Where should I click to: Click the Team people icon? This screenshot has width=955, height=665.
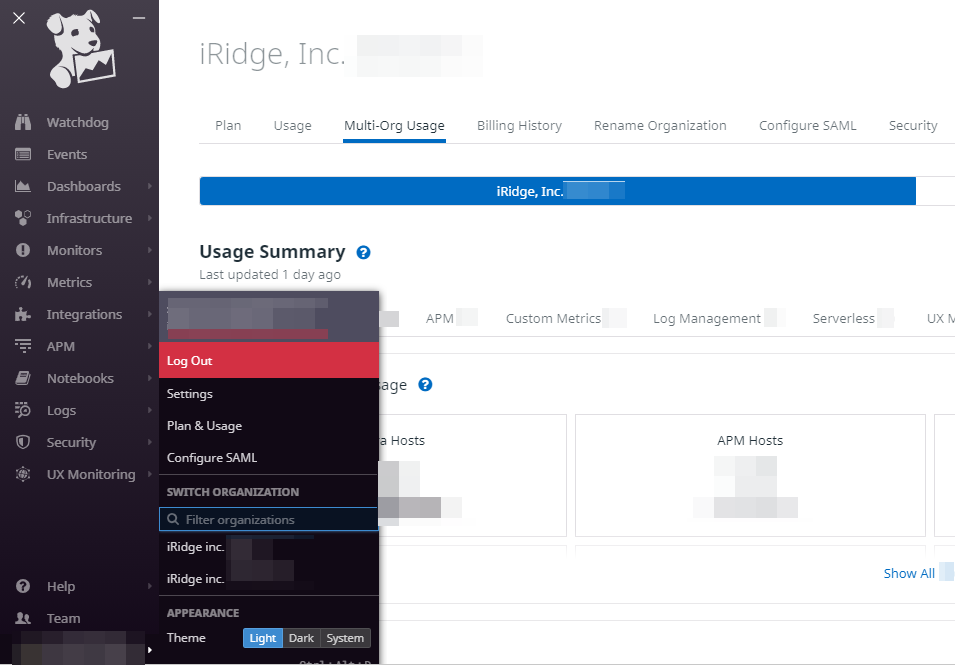point(23,618)
